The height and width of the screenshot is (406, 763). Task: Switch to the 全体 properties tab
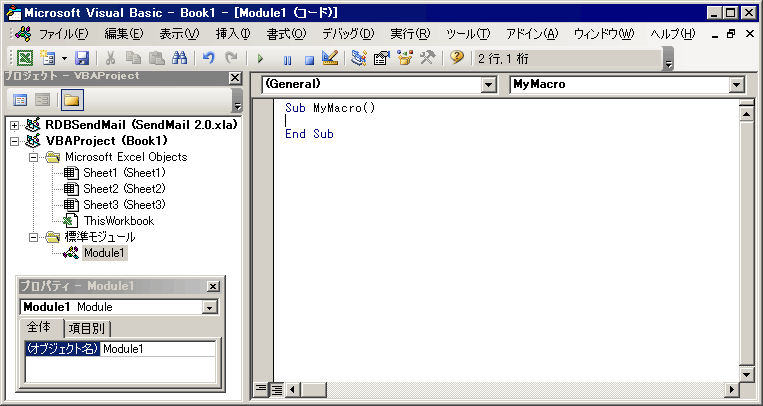[39, 327]
